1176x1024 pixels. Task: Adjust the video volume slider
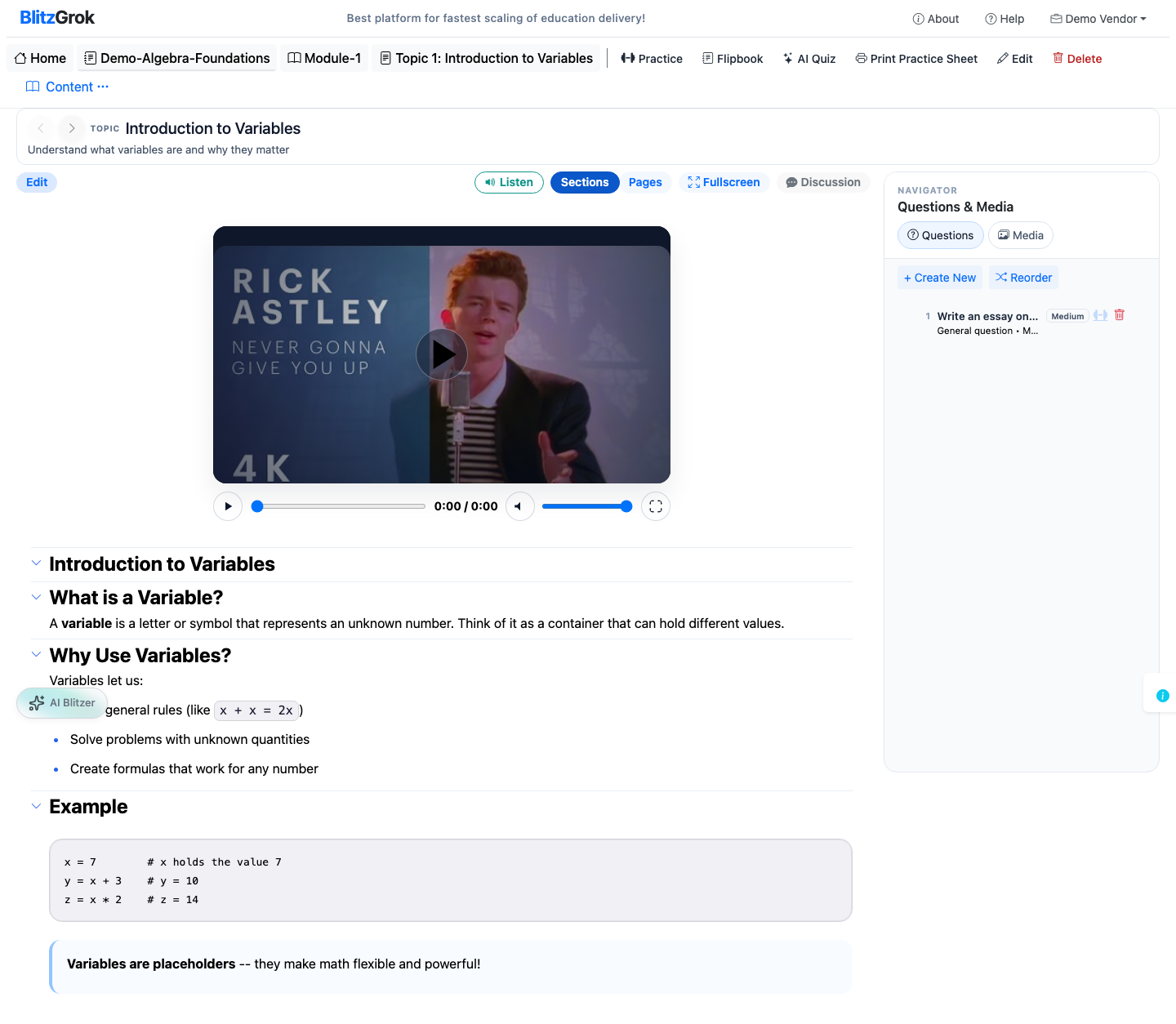tap(586, 506)
